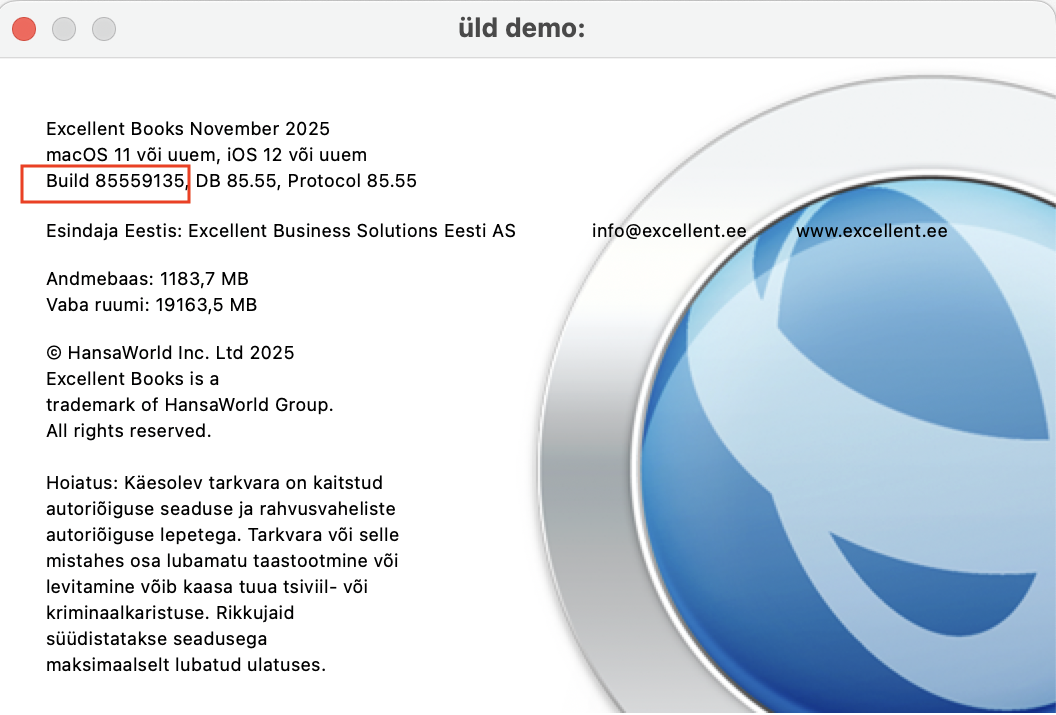Click the "Andmebaas: 1183,7 MB" database size
The image size is (1056, 715).
147,279
